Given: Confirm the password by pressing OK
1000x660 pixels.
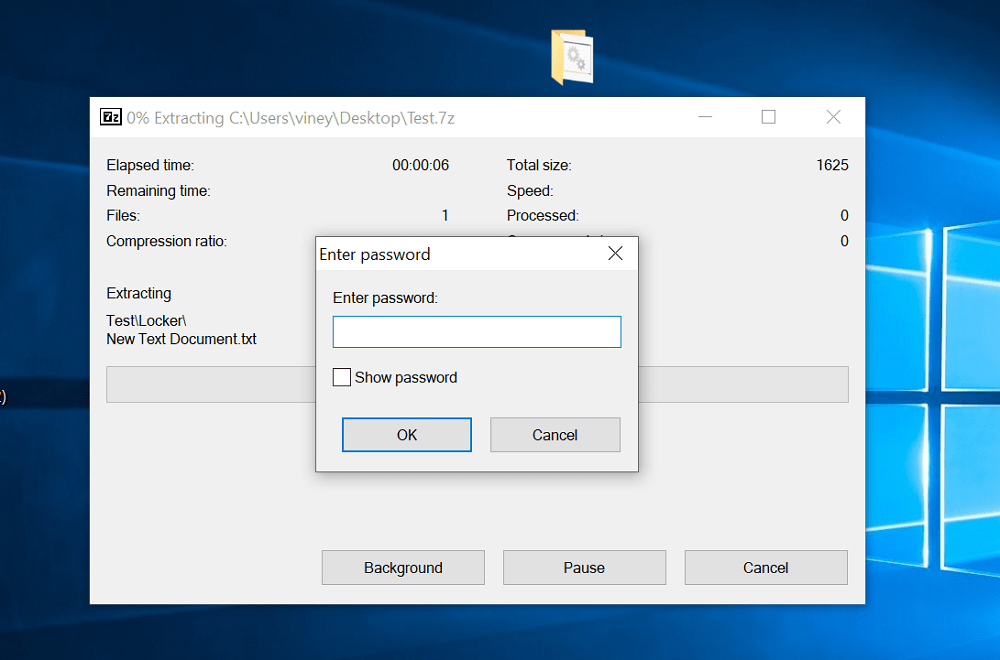Looking at the screenshot, I should (x=406, y=434).
